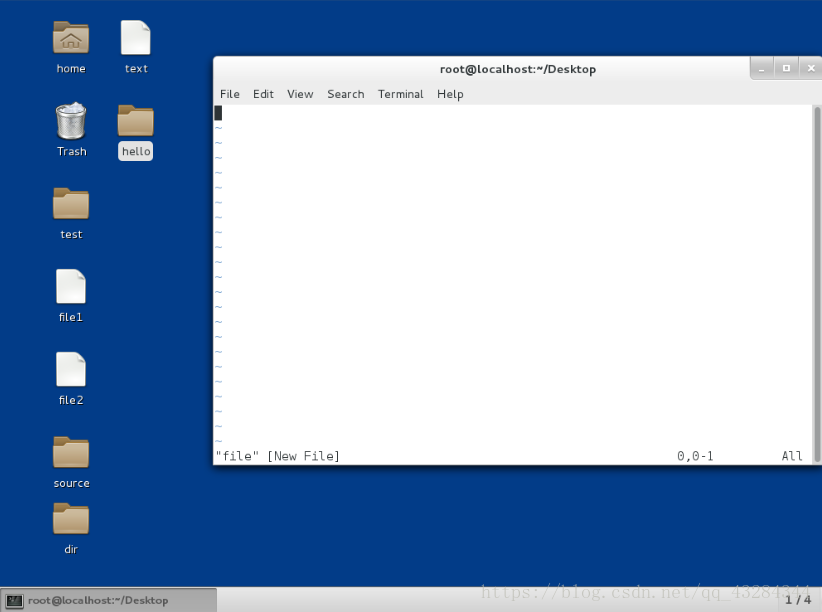Click the terminal vertical scrollbar
This screenshot has width=822, height=612.
[817, 284]
